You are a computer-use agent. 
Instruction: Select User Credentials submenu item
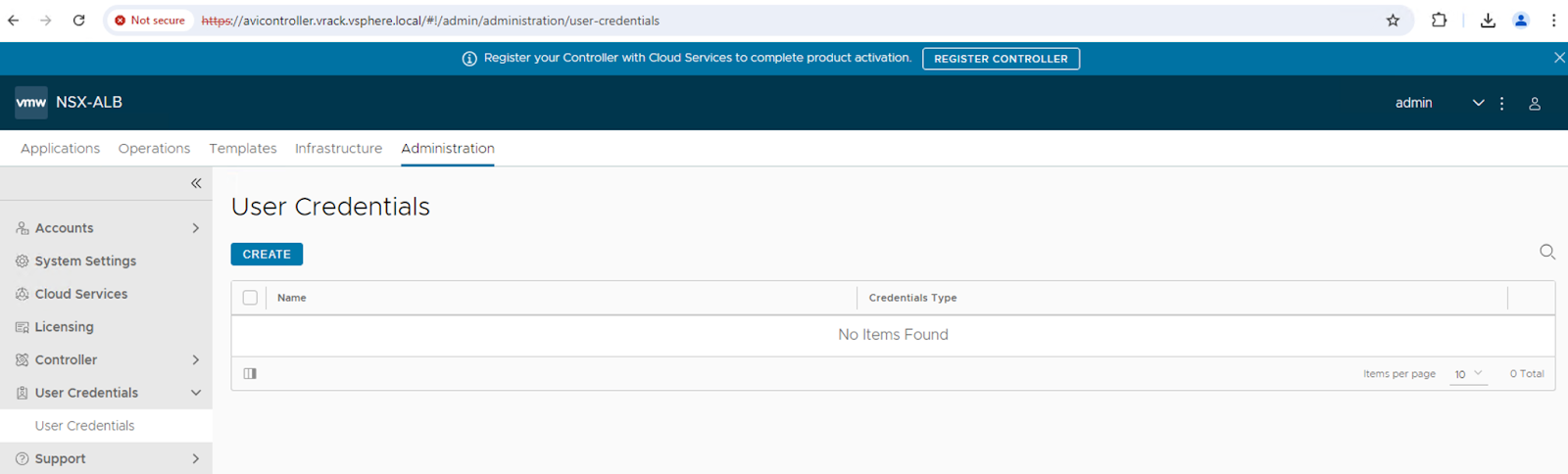pyautogui.click(x=85, y=426)
